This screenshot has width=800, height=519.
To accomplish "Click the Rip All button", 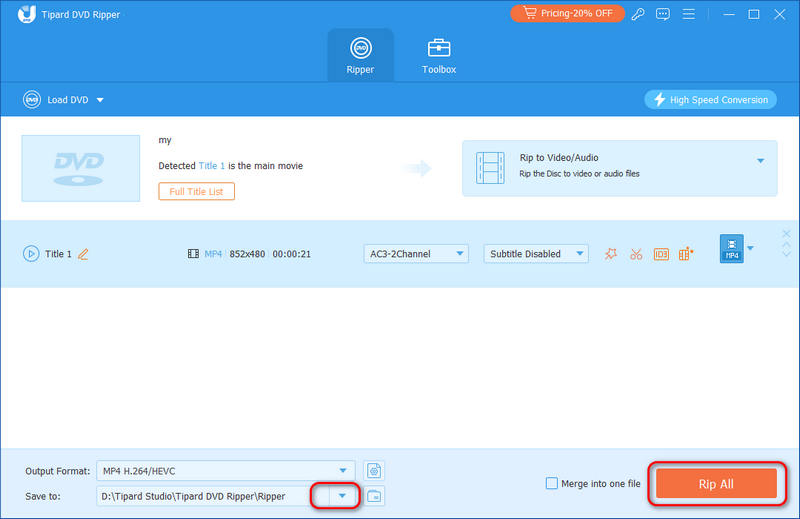I will tap(716, 484).
